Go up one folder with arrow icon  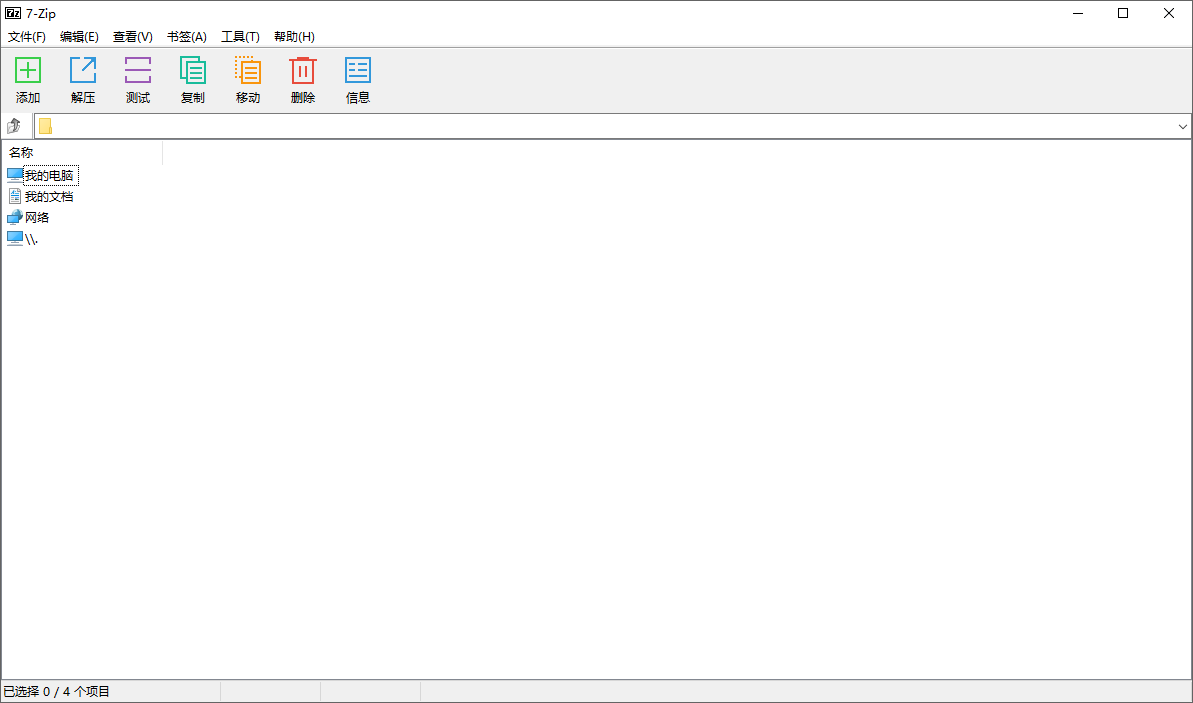point(14,127)
